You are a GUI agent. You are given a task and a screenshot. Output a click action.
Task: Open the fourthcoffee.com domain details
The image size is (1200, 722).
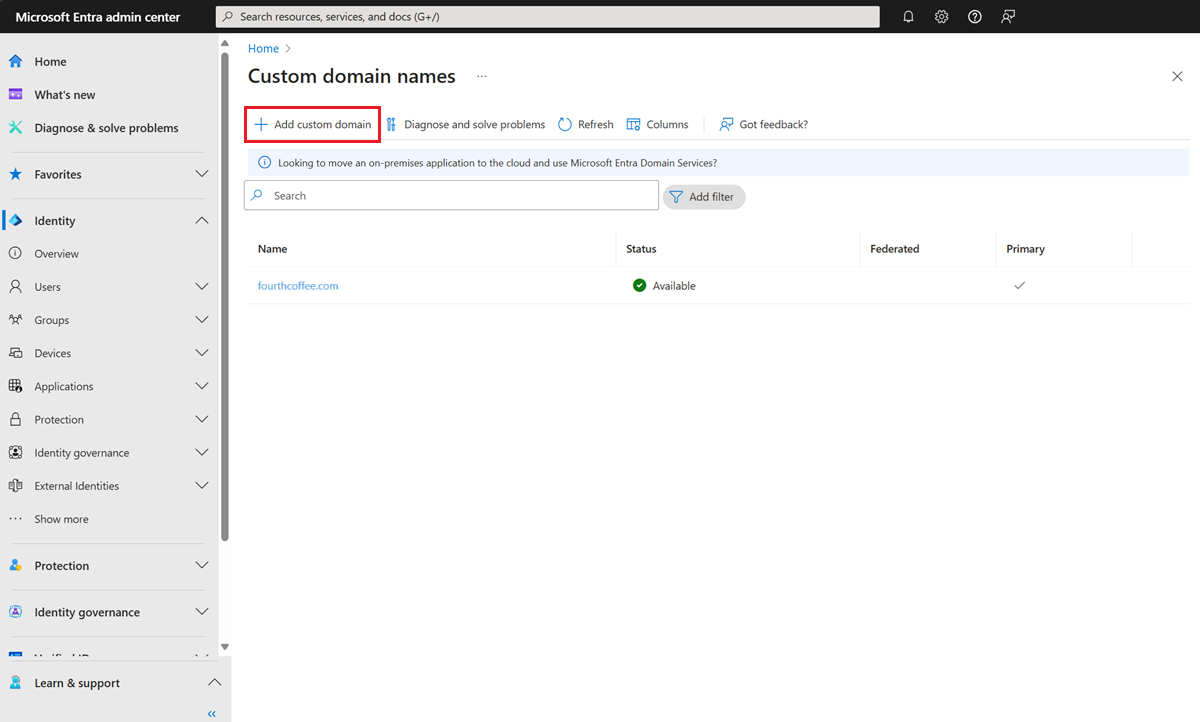[x=297, y=285]
